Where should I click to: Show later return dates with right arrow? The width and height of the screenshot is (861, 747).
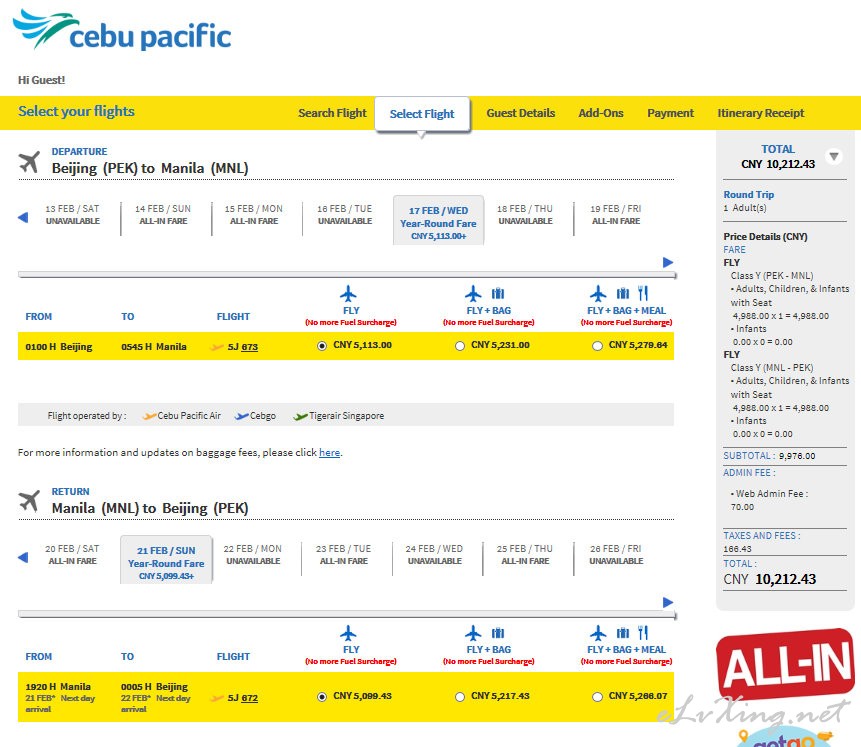pos(668,603)
